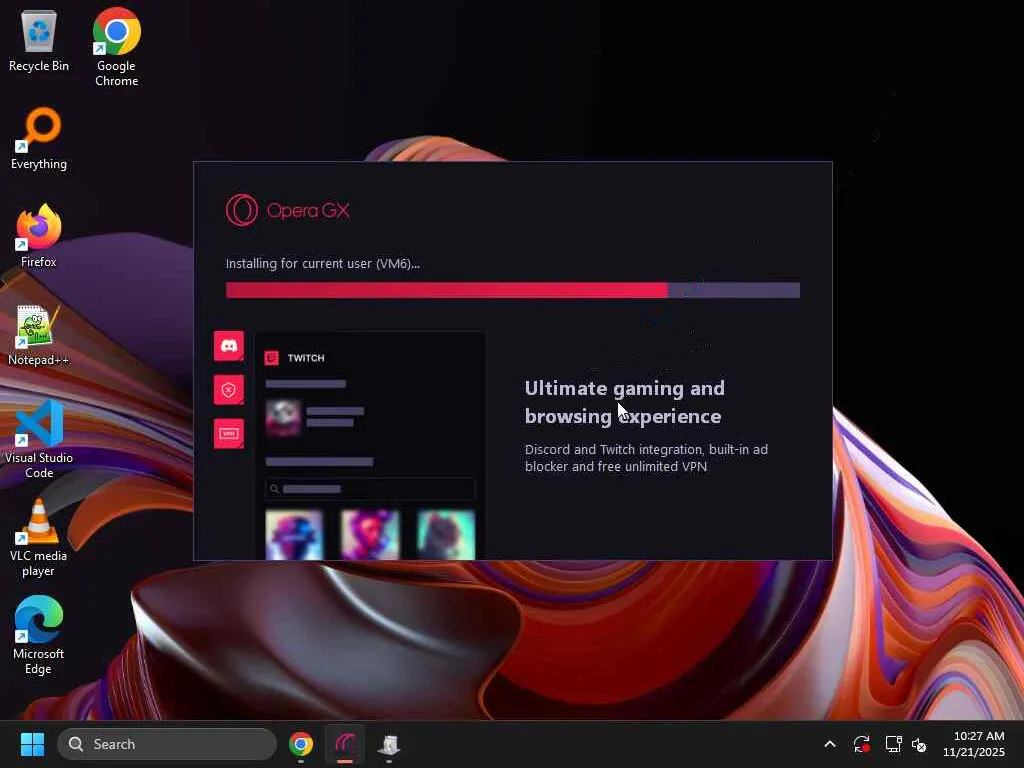Click the 'Ultimate gaming and browsing experience' heading
Viewport: 1024px width, 768px height.
624,402
